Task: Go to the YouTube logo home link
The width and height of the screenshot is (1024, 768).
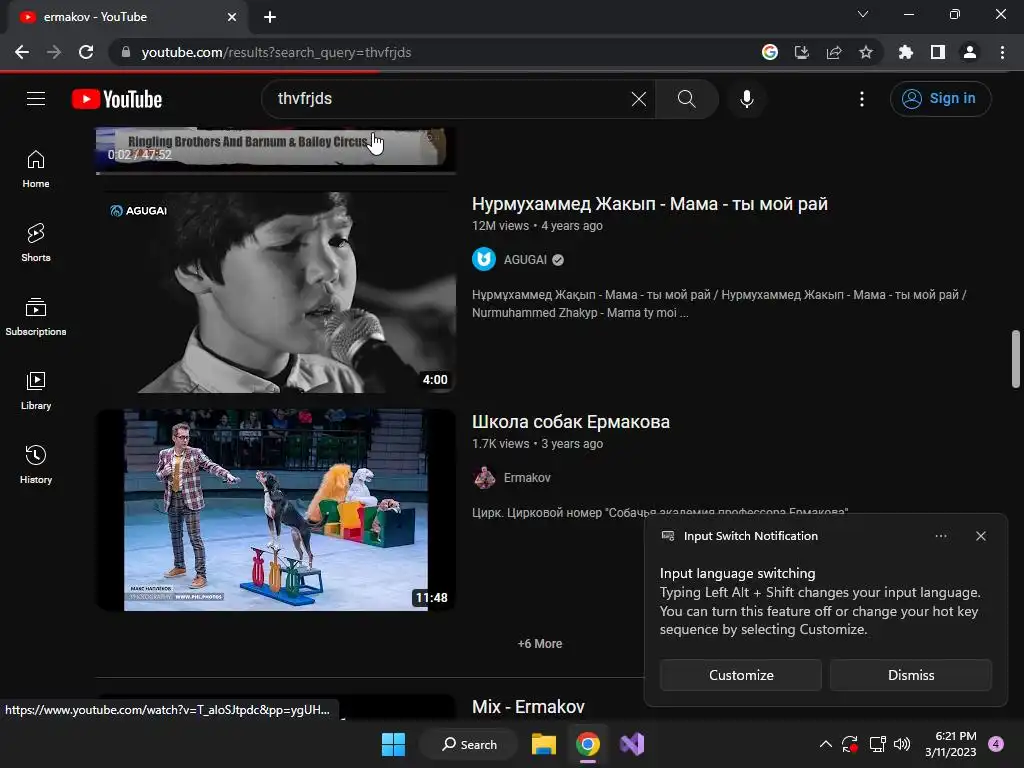Action: (x=117, y=99)
